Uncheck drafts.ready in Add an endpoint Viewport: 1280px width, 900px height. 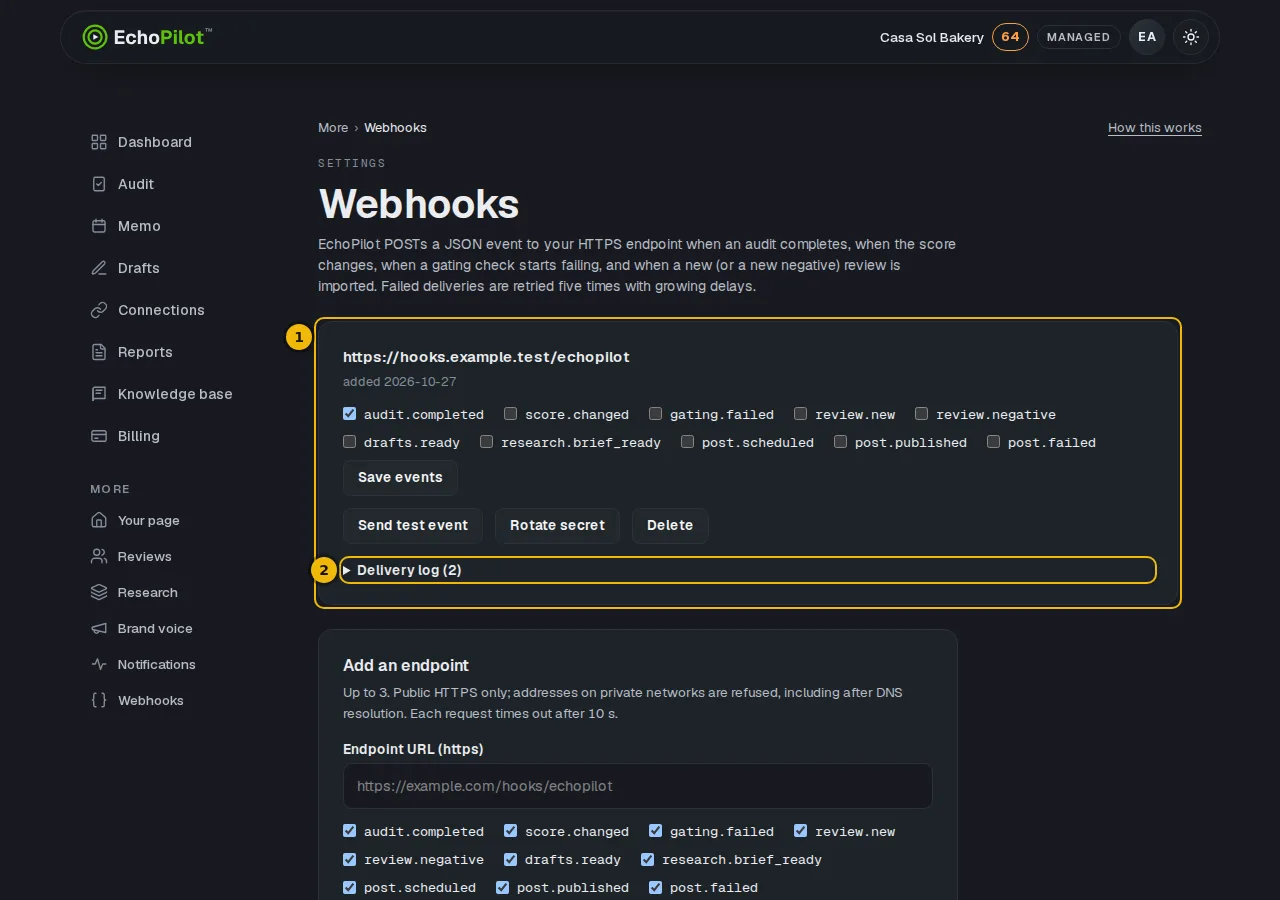click(511, 859)
